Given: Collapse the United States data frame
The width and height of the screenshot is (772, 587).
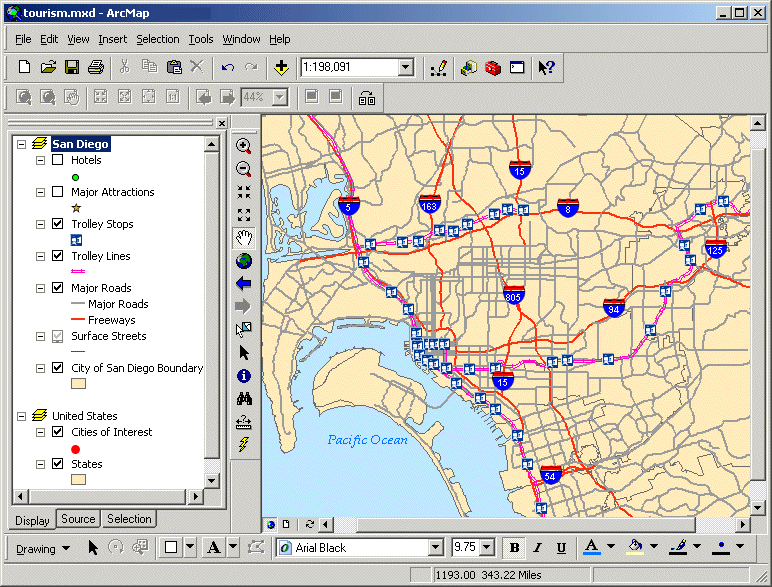Looking at the screenshot, I should click(21, 416).
